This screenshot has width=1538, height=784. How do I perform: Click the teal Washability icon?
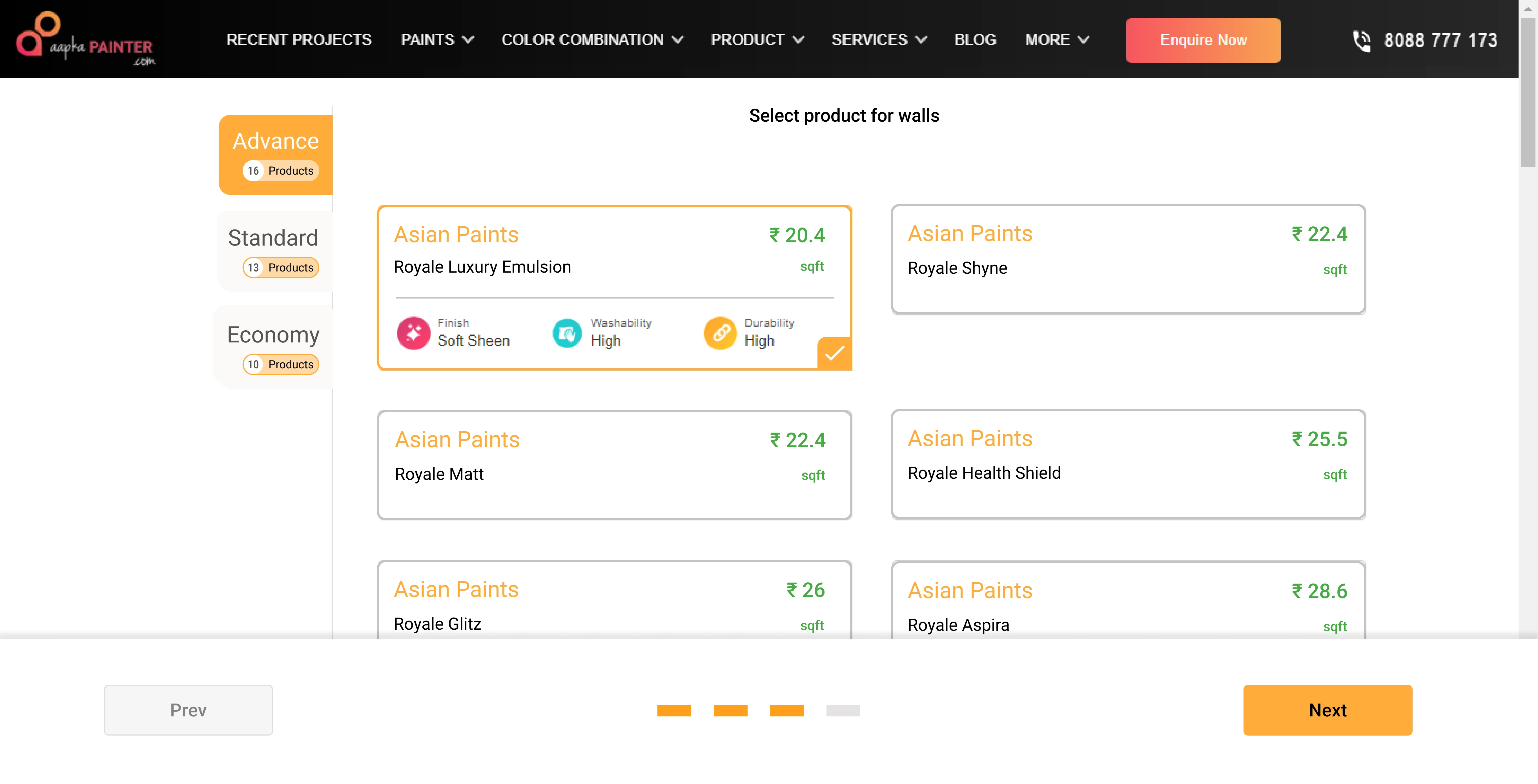point(567,333)
